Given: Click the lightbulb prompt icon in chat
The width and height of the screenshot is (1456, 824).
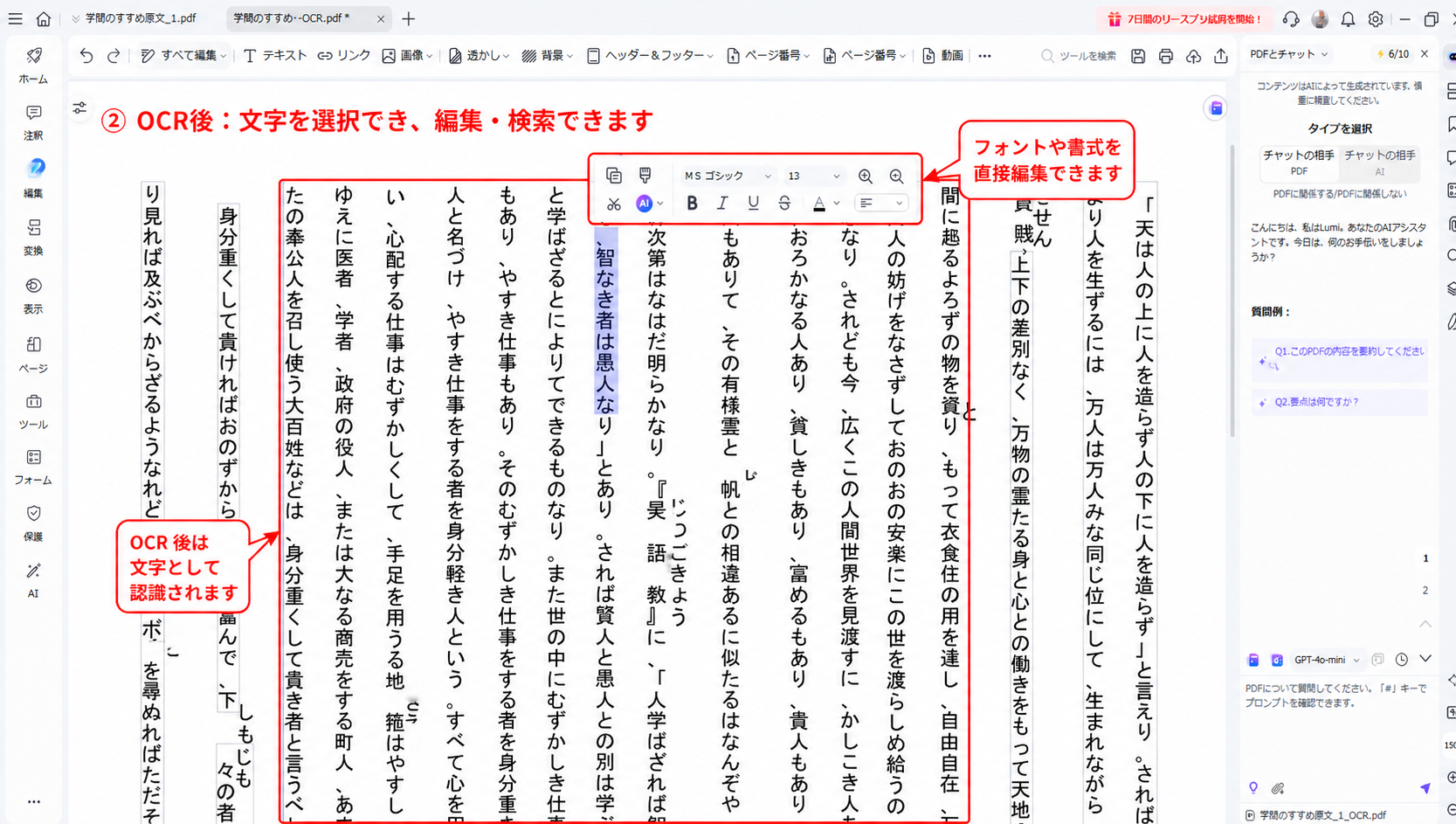Looking at the screenshot, I should coord(1253,788).
